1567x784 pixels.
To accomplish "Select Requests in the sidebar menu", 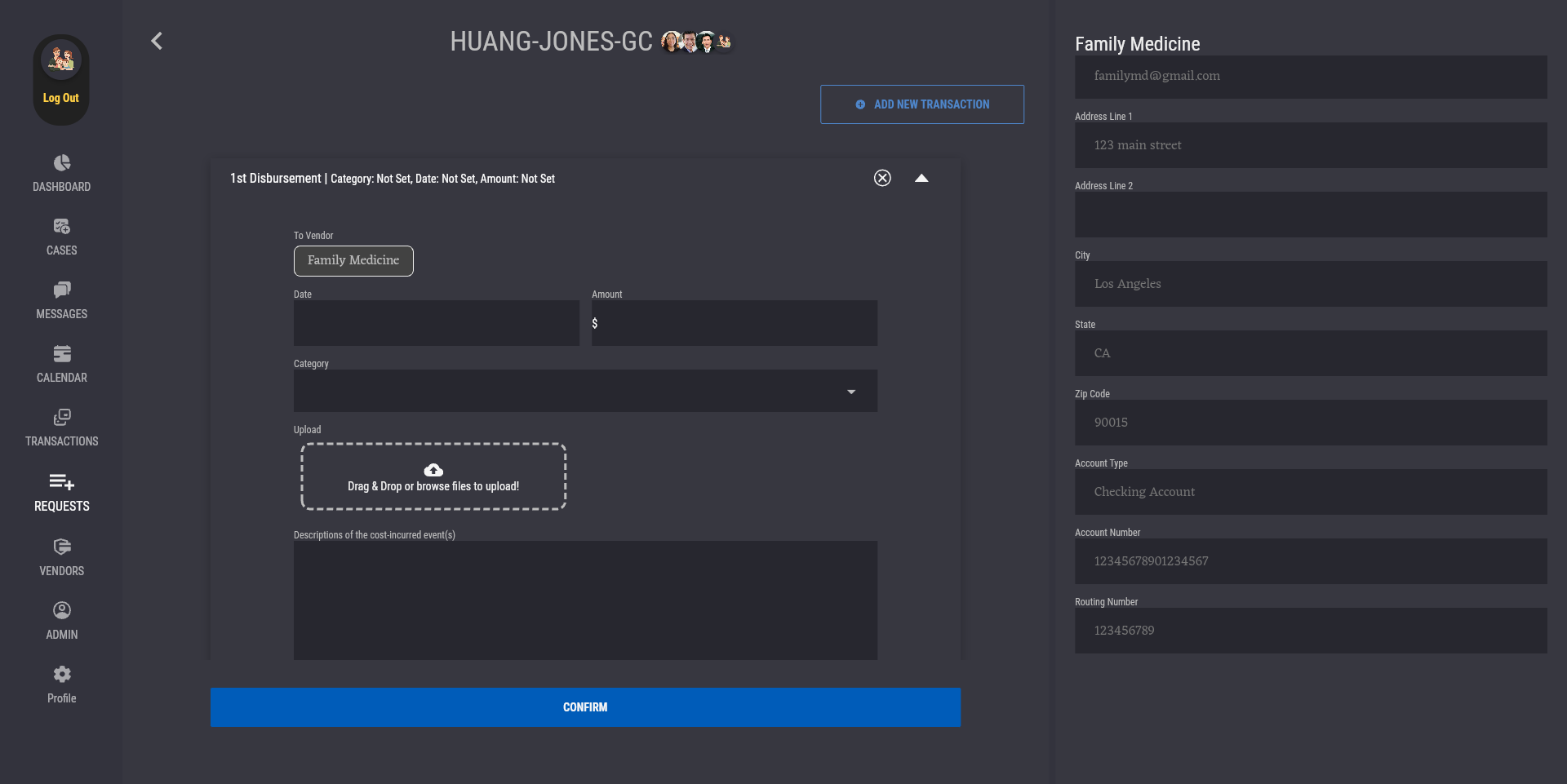I will (62, 492).
